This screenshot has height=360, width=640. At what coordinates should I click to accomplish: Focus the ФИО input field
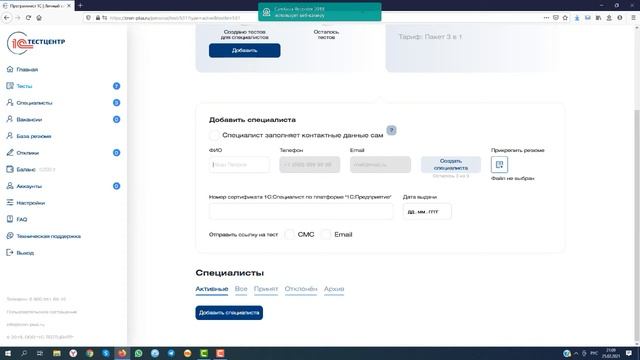pyautogui.click(x=239, y=164)
